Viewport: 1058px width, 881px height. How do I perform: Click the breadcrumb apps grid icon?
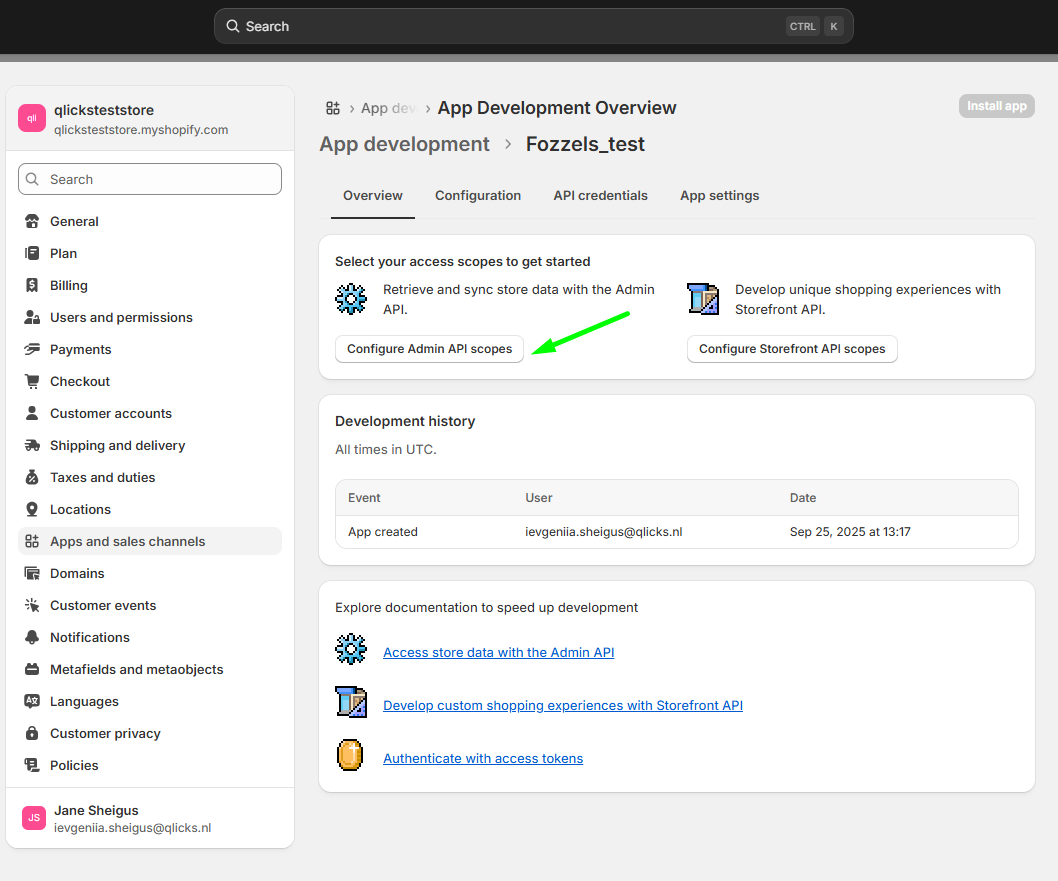point(333,108)
